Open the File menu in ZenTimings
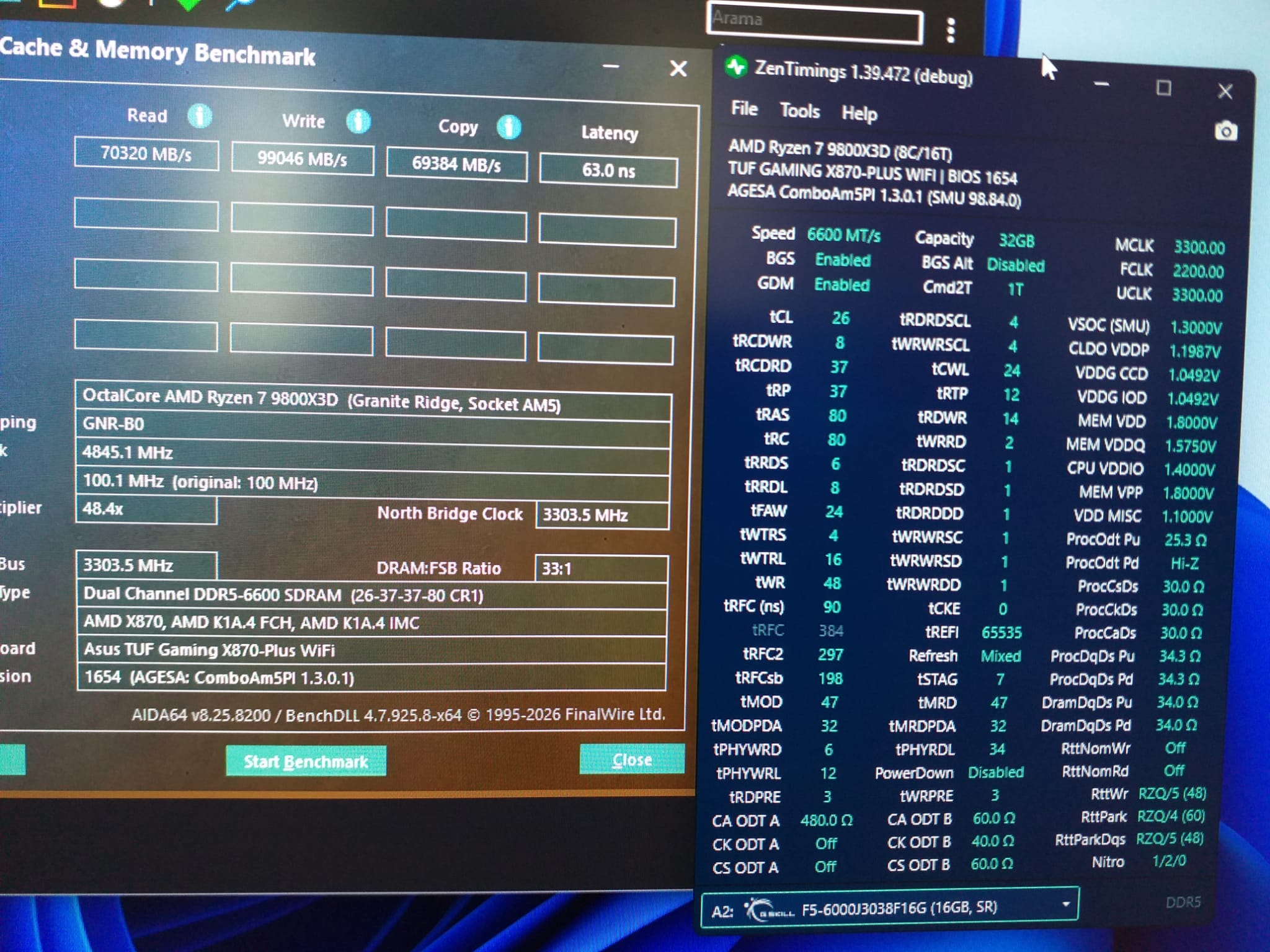The height and width of the screenshot is (952, 1270). pyautogui.click(x=744, y=108)
